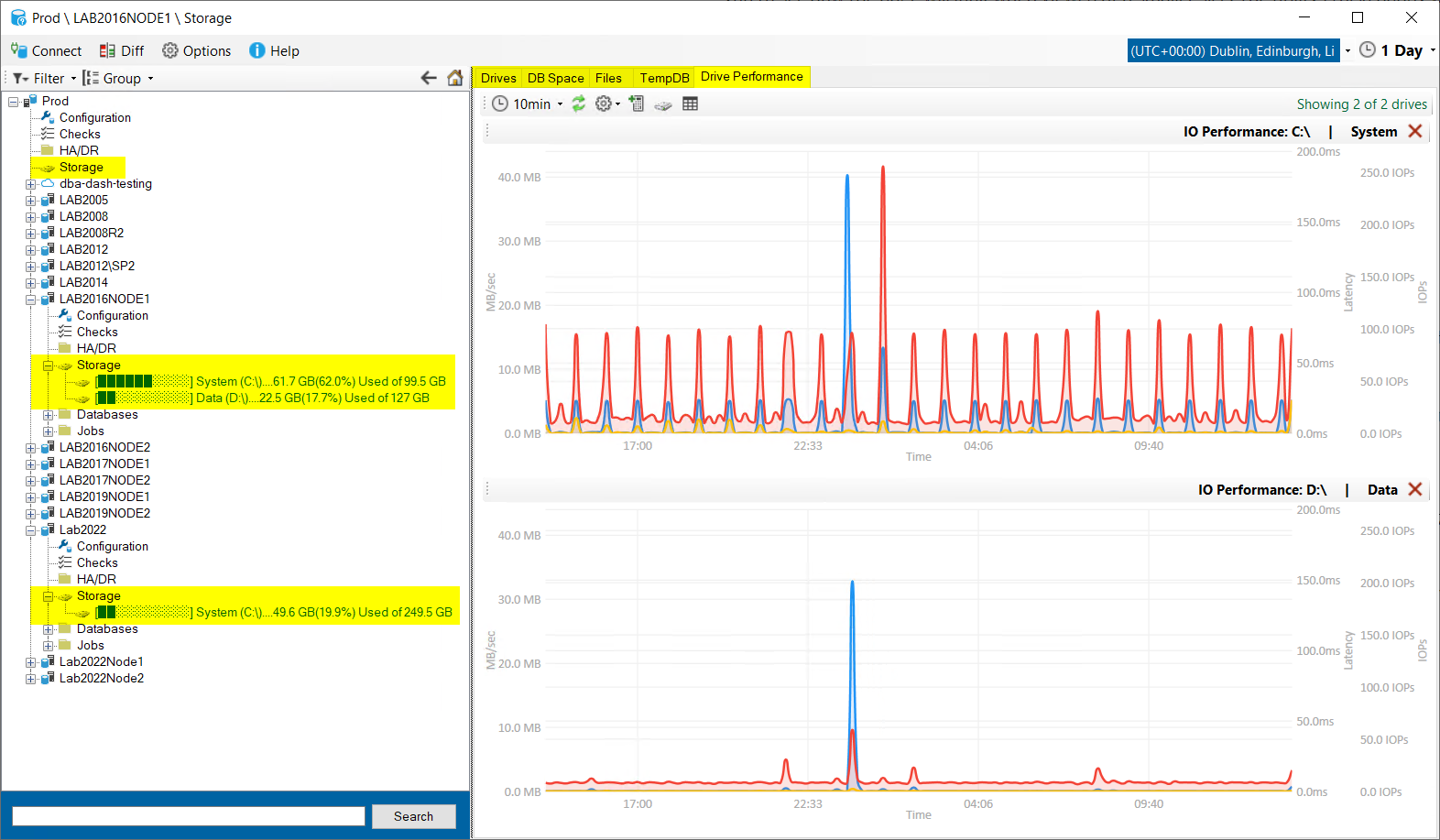This screenshot has width=1440, height=840.
Task: Click the search text input field
Action: coord(188,816)
